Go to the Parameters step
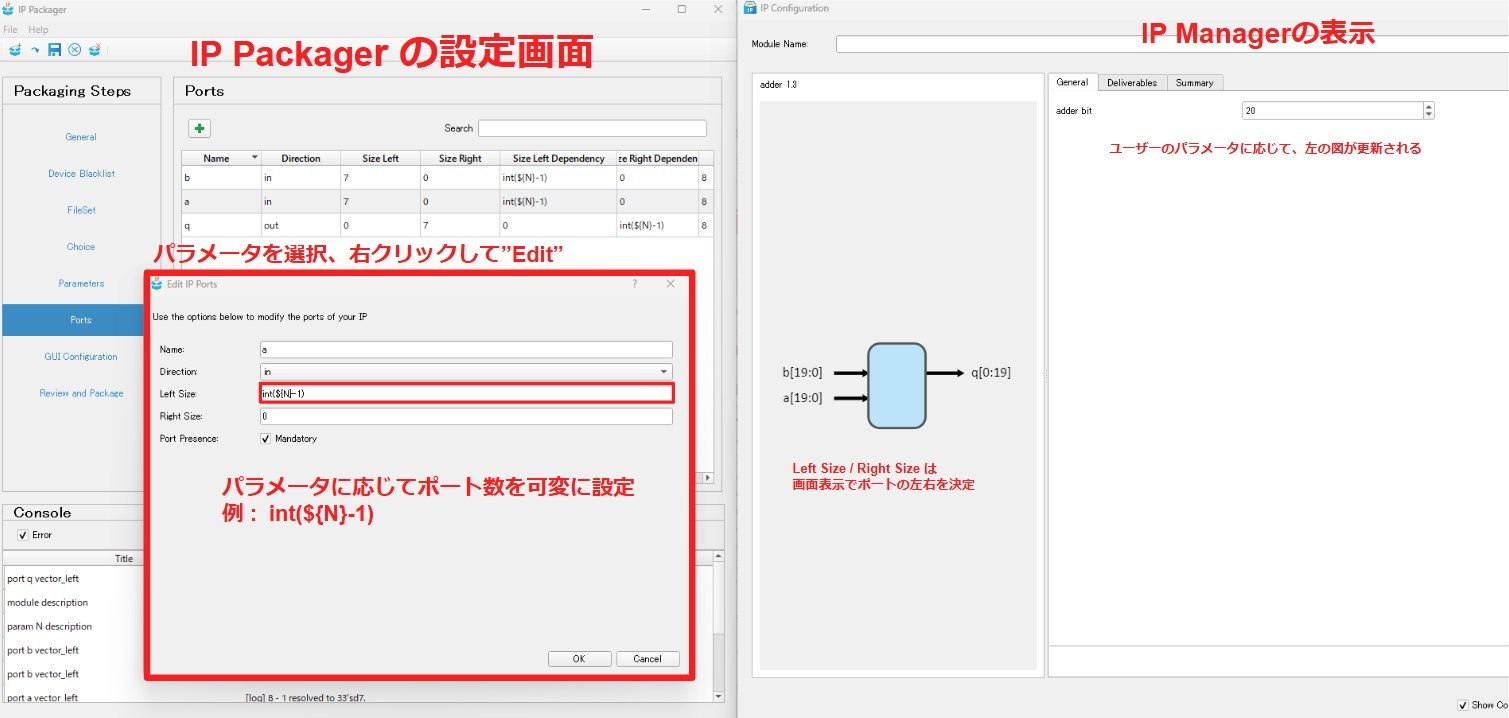Image resolution: width=1509 pixels, height=718 pixels. click(x=81, y=284)
